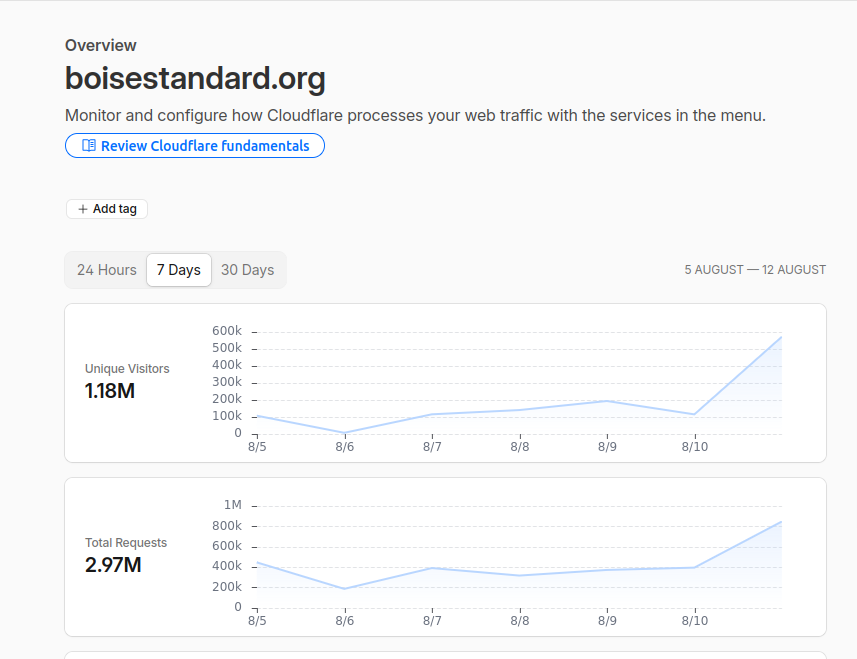The height and width of the screenshot is (659, 857).
Task: Click the Overview label
Action: [x=101, y=45]
